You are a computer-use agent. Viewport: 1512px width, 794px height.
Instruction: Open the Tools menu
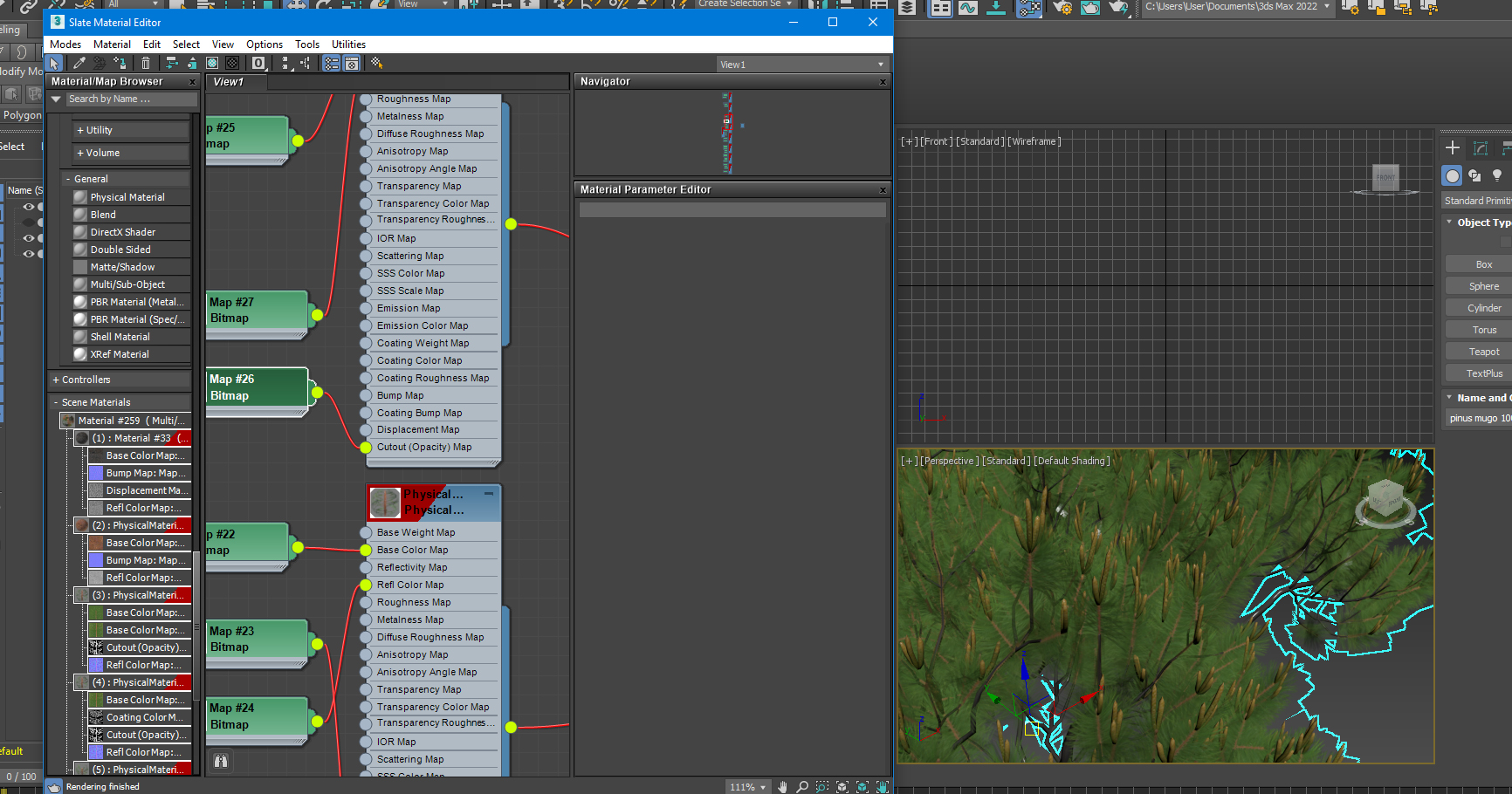[x=307, y=44]
